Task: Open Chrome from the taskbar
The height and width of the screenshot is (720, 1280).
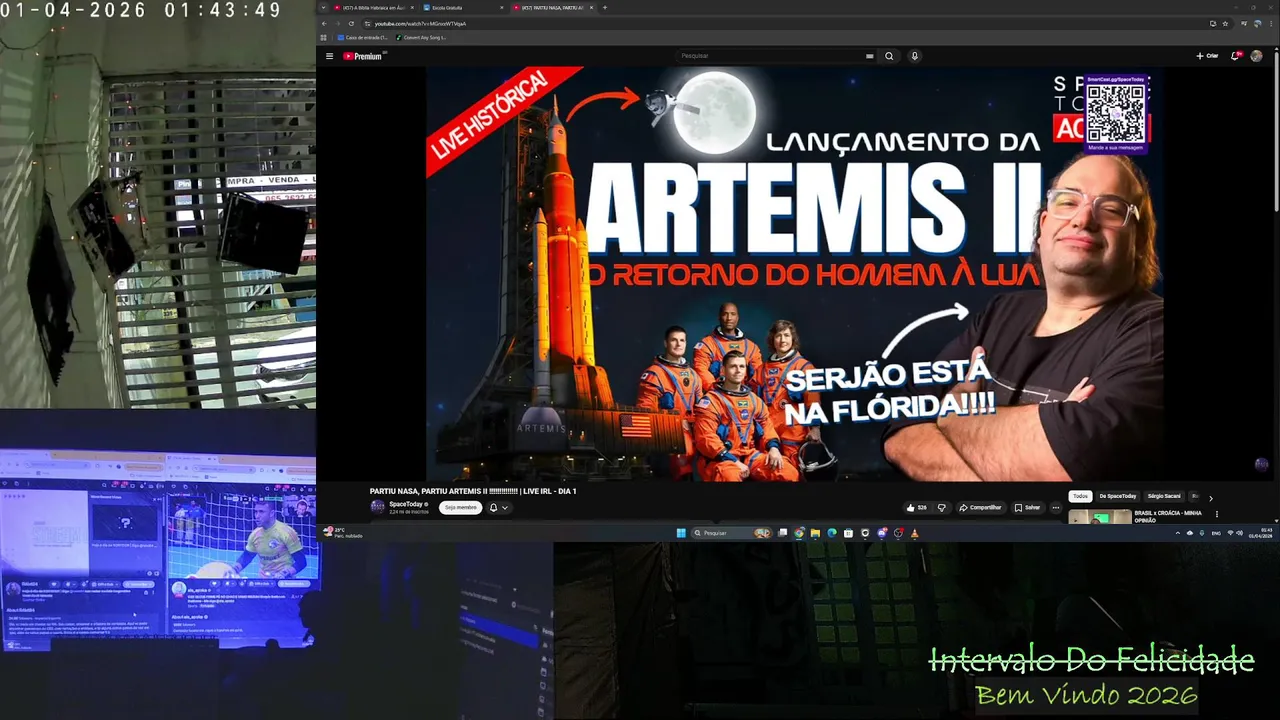Action: [x=799, y=533]
